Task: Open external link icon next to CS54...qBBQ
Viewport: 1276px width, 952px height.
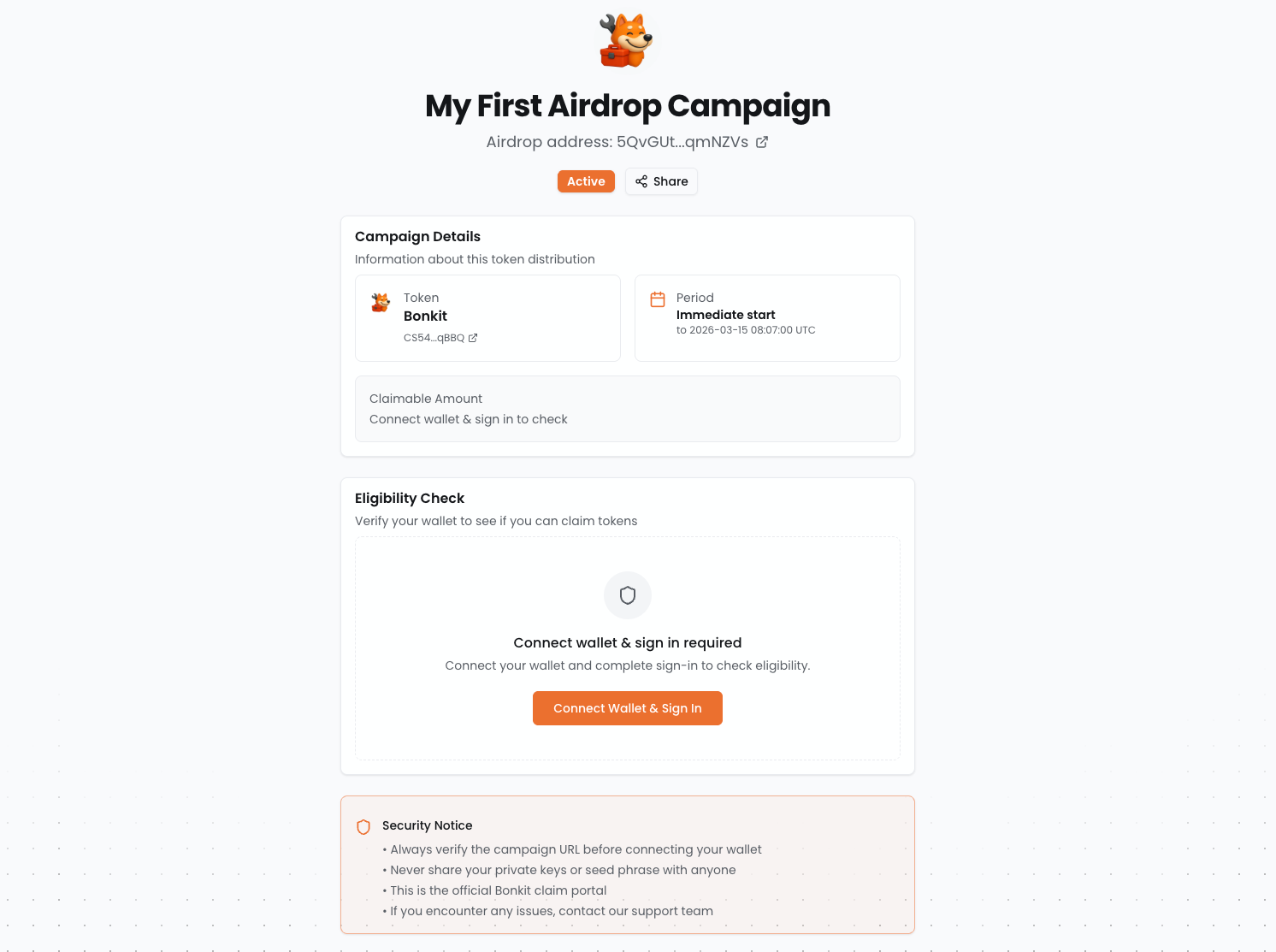Action: coord(473,338)
